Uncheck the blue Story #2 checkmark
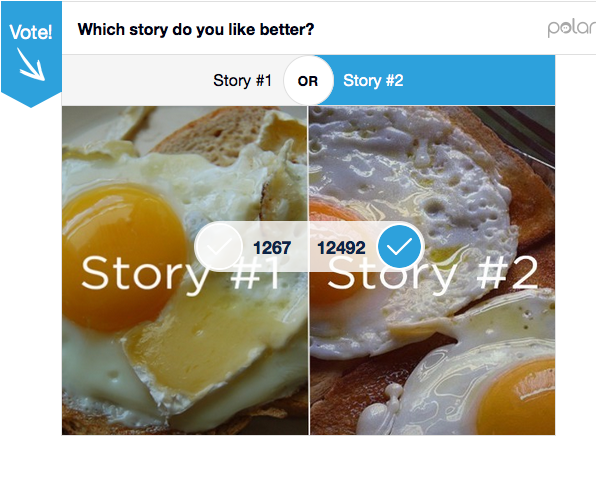The image size is (607, 477). coord(400,247)
